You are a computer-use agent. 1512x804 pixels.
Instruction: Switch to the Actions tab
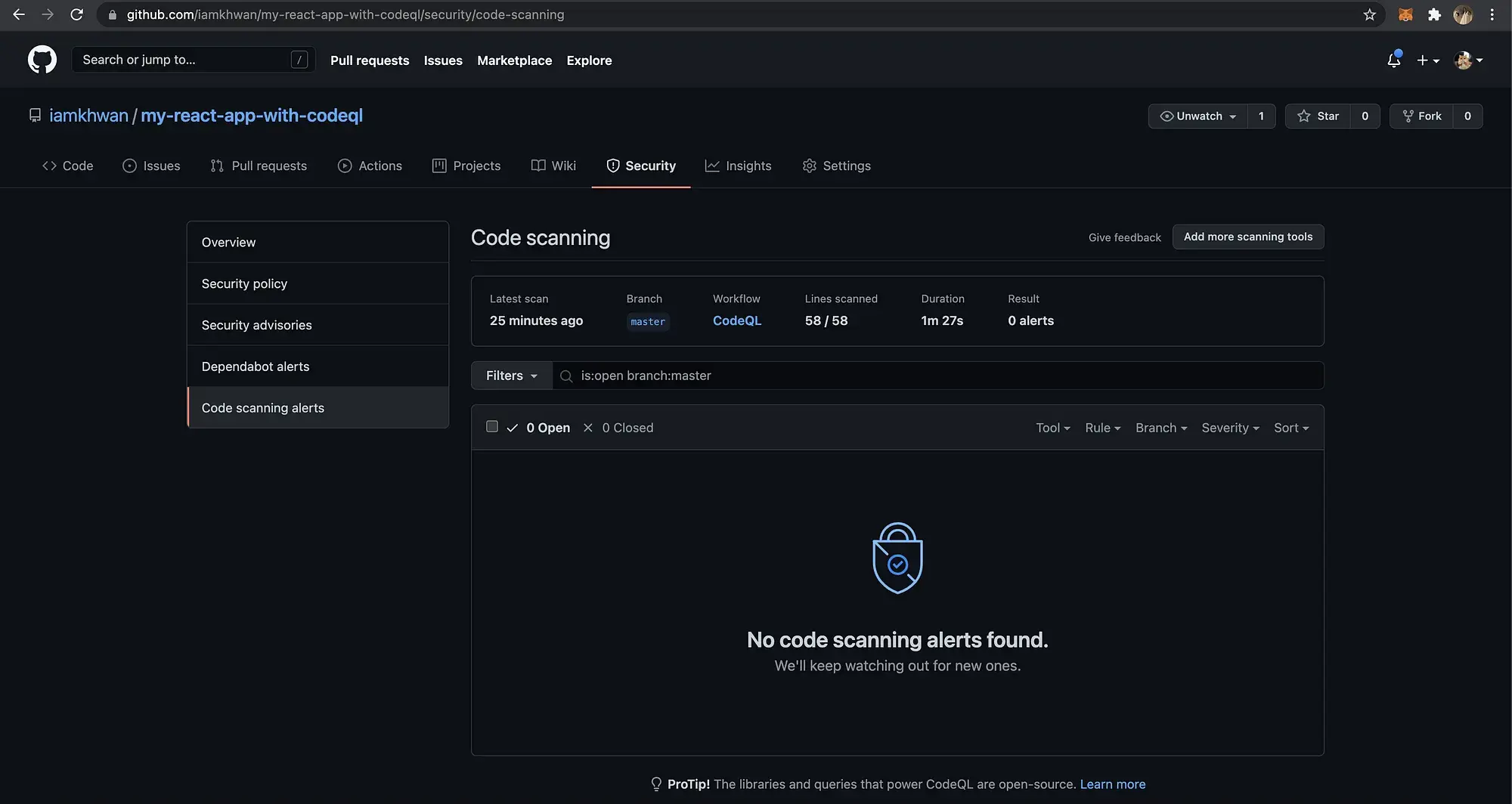(370, 165)
